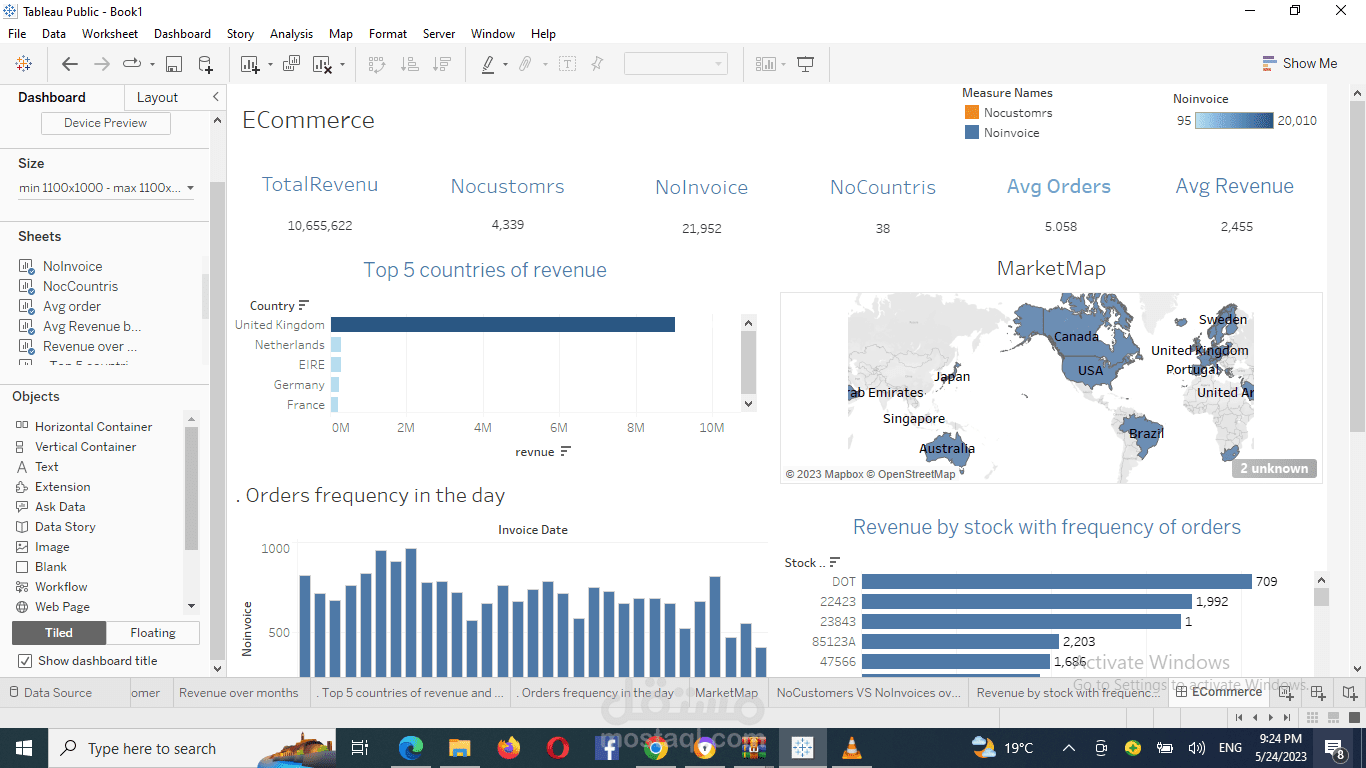Click the Swap Rows and Columns icon
The height and width of the screenshot is (768, 1366).
(377, 63)
